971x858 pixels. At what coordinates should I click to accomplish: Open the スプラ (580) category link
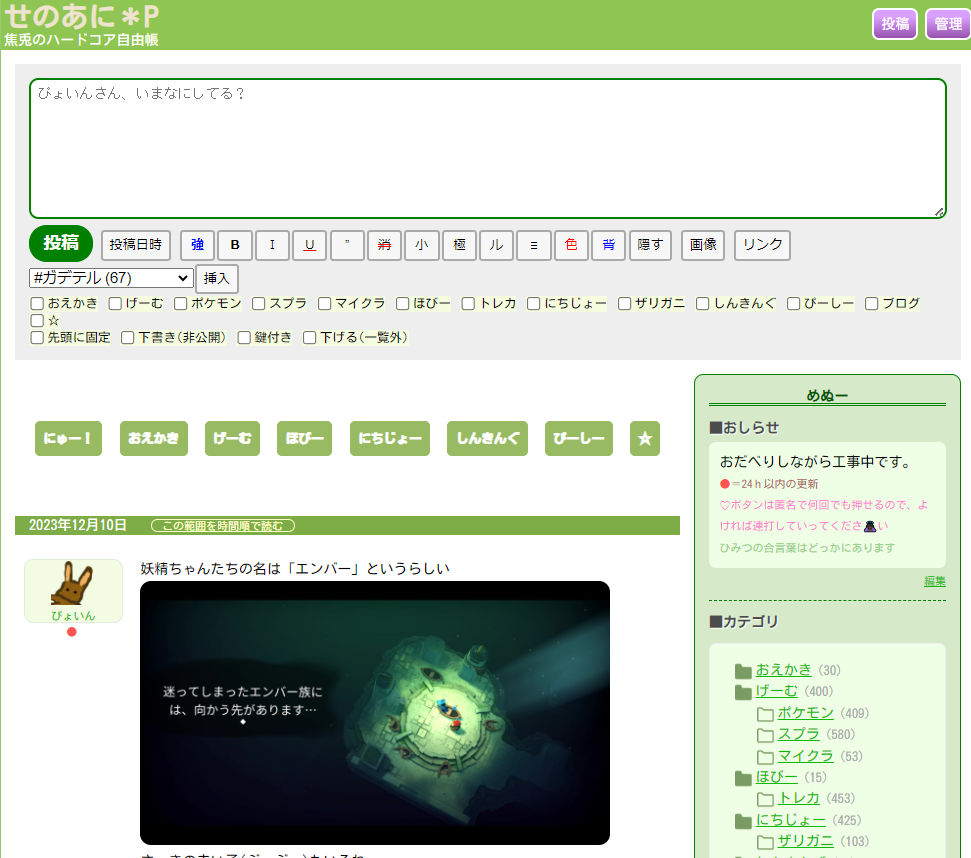coord(798,734)
